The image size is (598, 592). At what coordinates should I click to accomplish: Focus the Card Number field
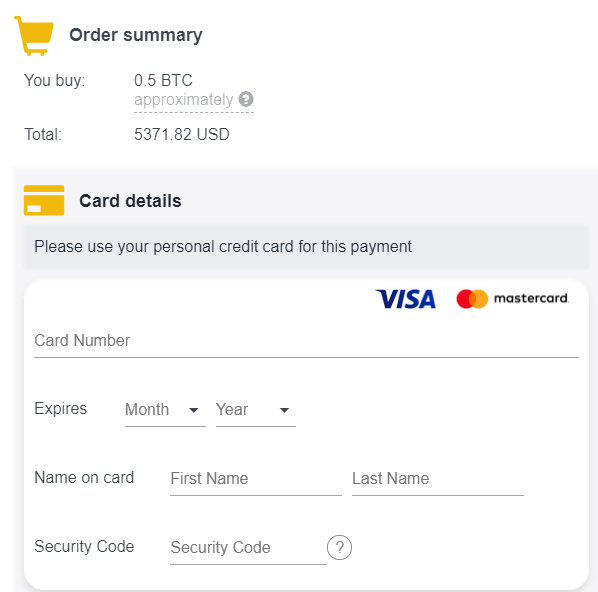pos(306,341)
